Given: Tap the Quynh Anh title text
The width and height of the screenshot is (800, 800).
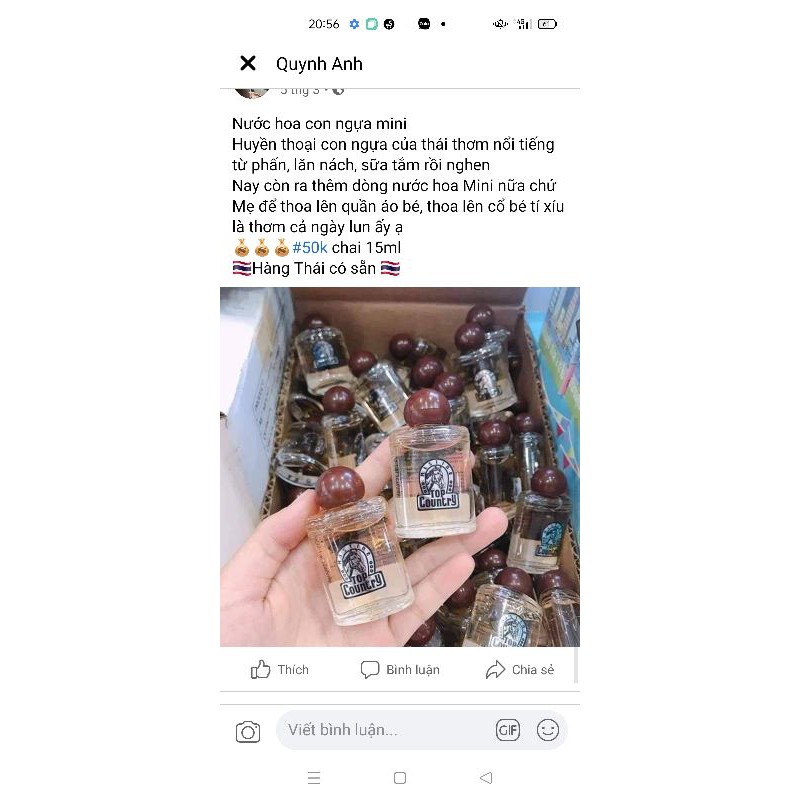Looking at the screenshot, I should coord(319,64).
